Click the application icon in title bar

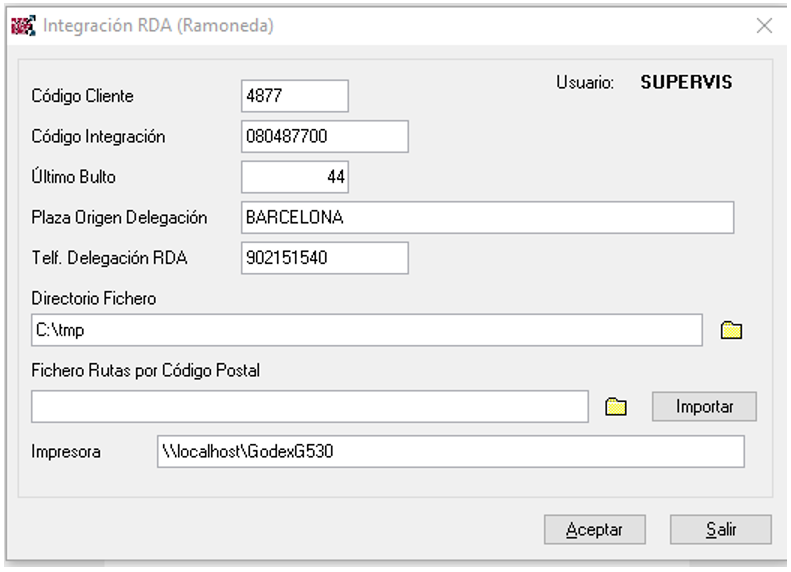[21, 26]
